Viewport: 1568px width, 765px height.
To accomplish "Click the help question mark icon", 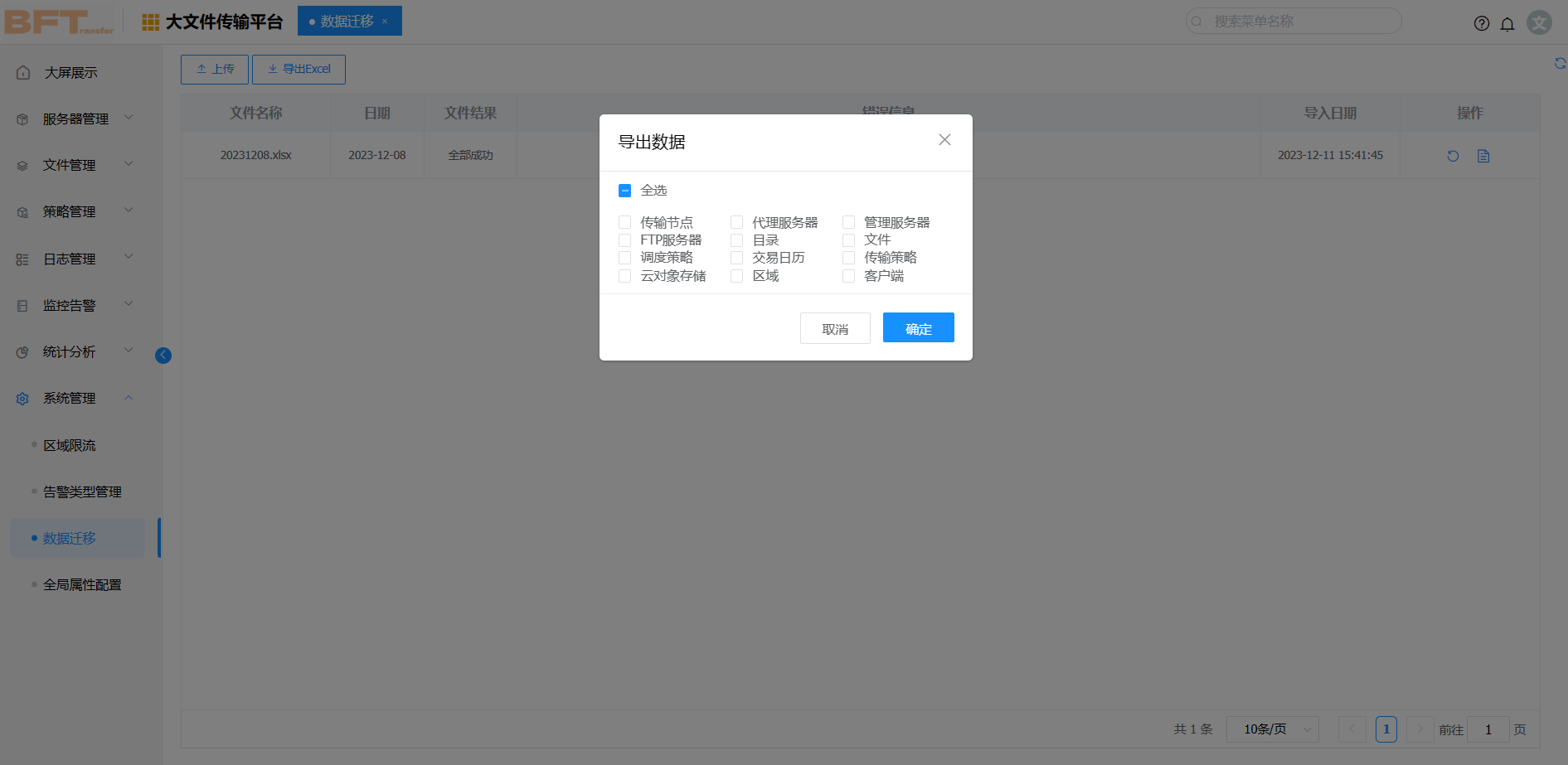I will coord(1481,23).
